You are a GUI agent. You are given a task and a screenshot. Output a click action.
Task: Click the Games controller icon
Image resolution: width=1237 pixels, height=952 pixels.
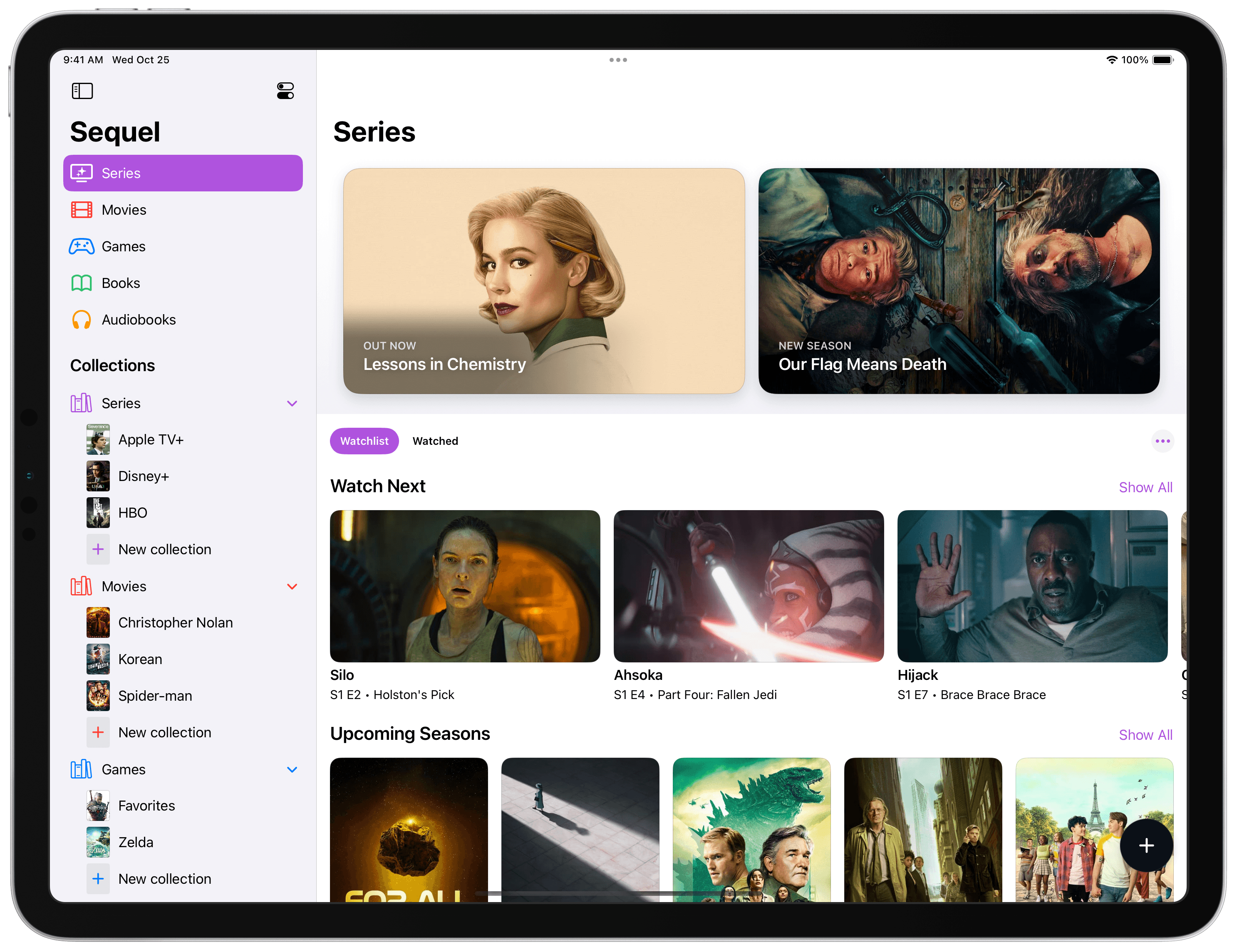82,246
